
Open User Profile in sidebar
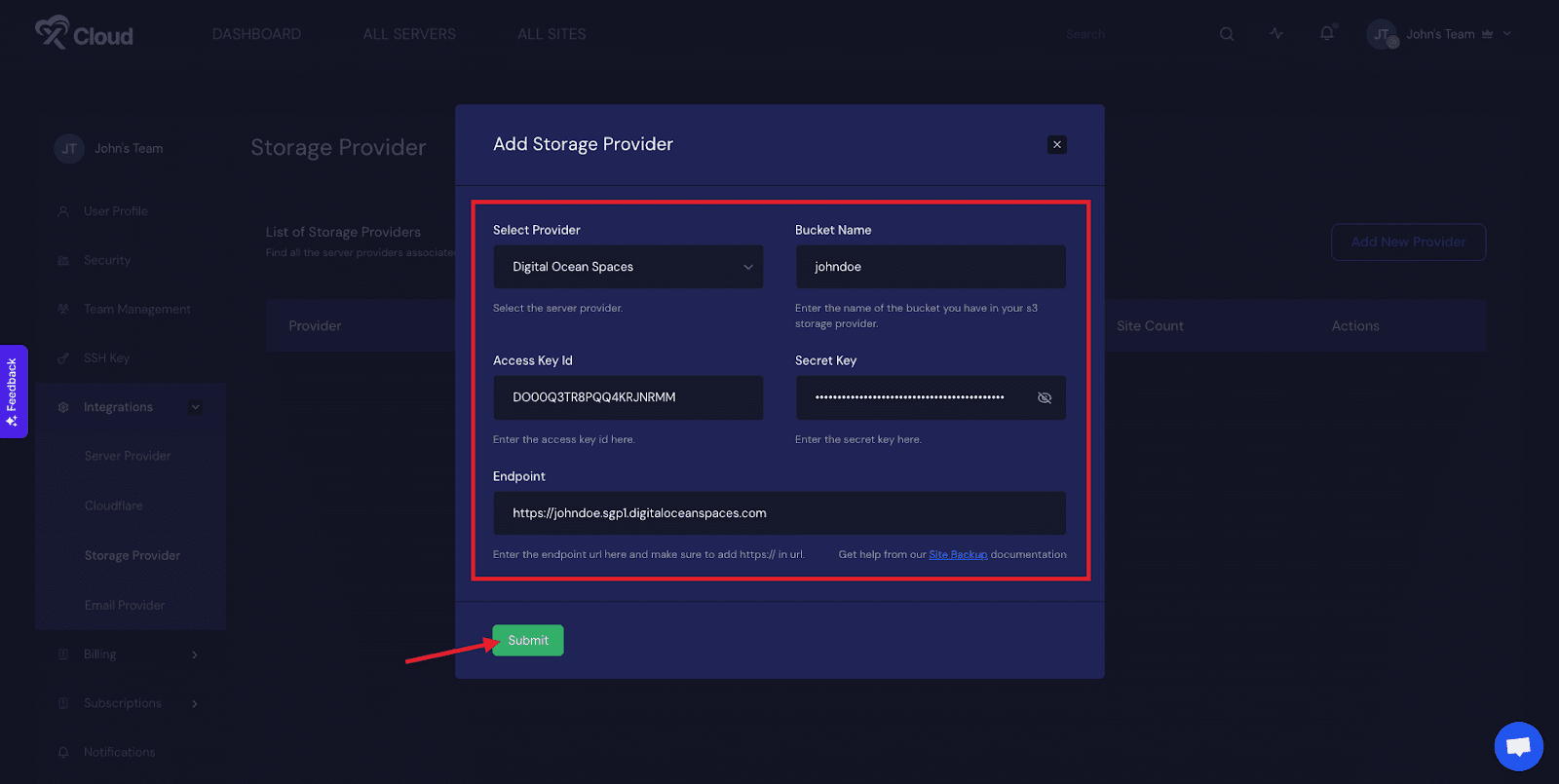pos(116,210)
